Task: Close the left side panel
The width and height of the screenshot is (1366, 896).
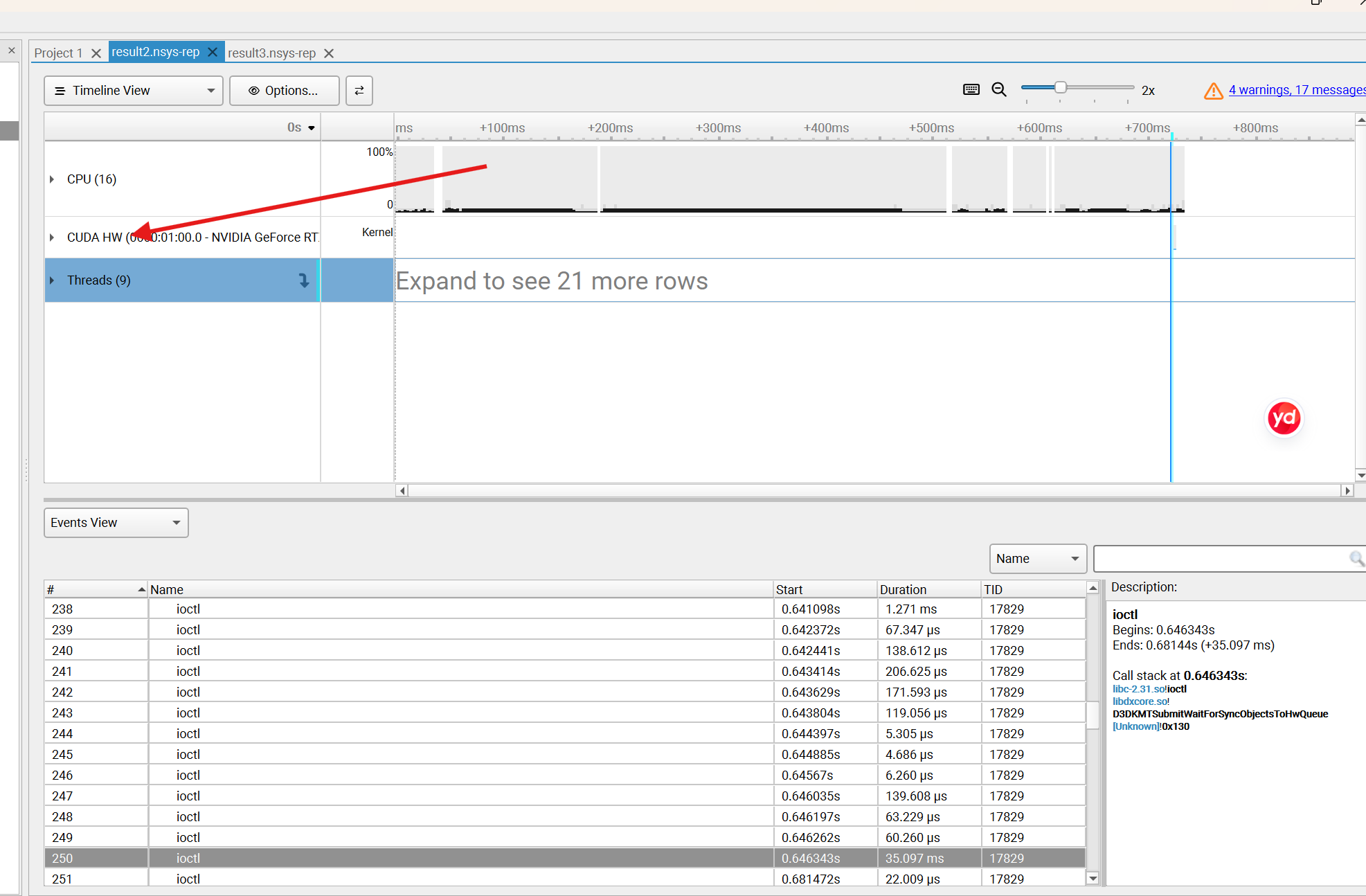Action: pyautogui.click(x=11, y=51)
